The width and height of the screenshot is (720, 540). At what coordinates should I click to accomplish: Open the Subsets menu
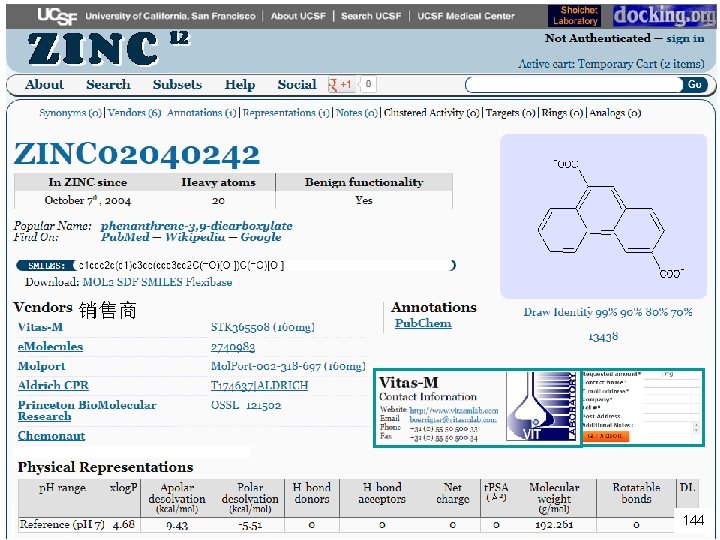point(177,84)
